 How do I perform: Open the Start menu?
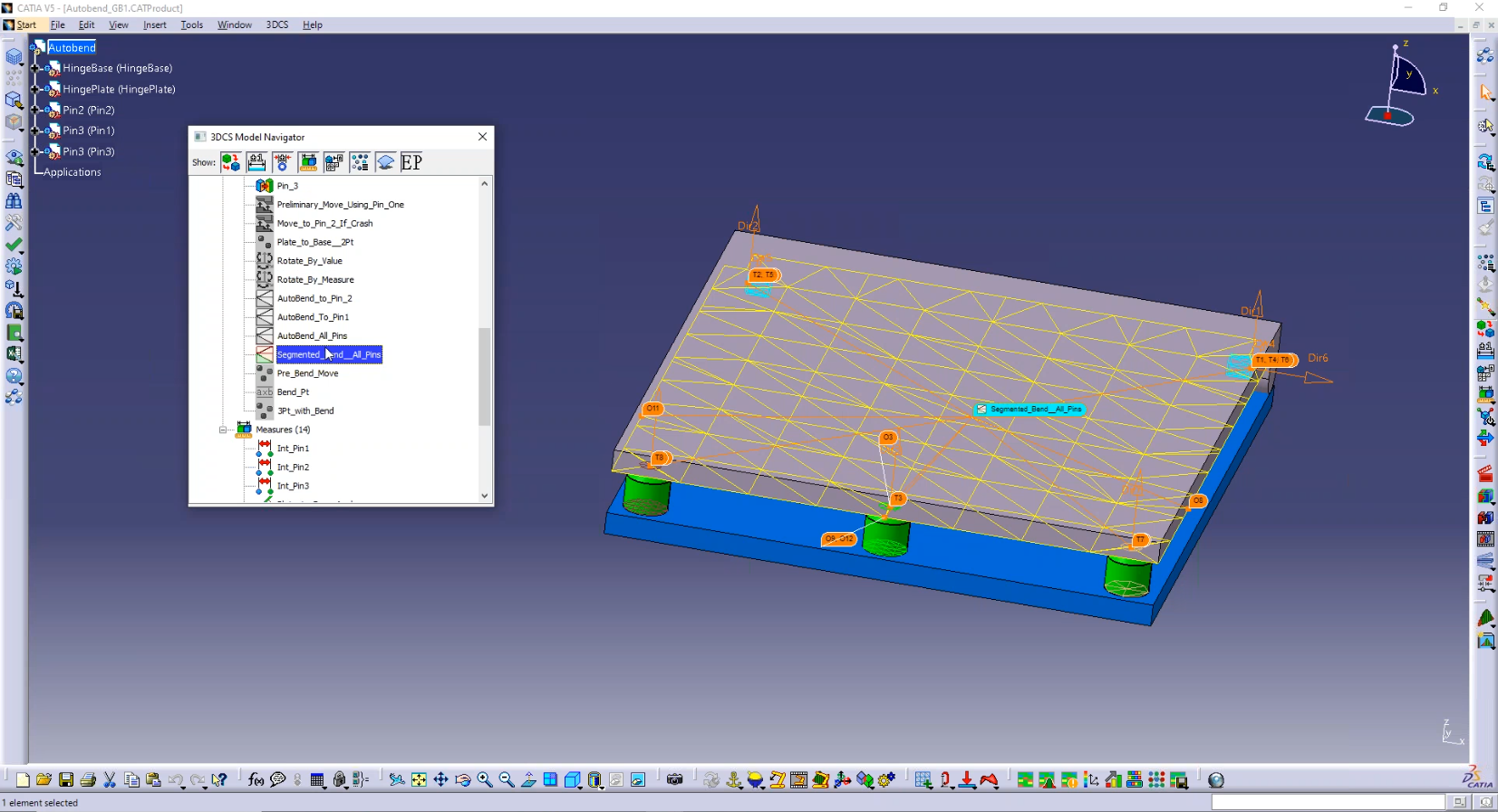pos(20,24)
